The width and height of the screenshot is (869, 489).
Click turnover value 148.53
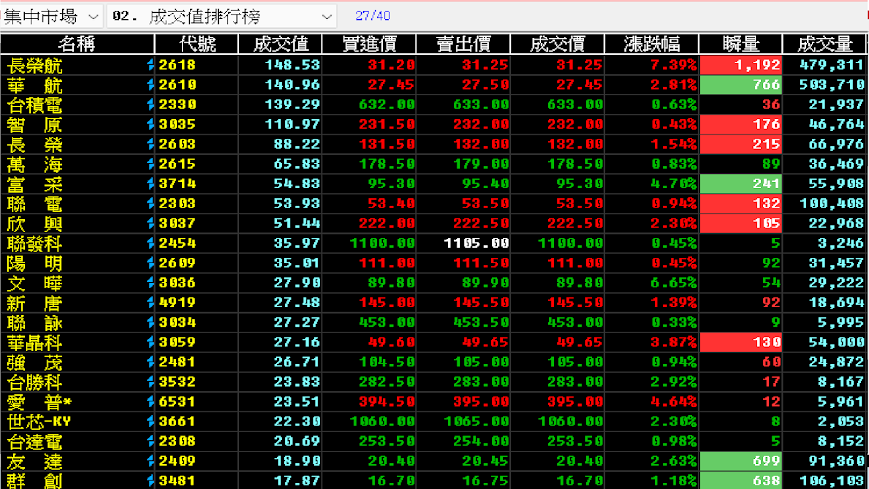pyautogui.click(x=292, y=65)
